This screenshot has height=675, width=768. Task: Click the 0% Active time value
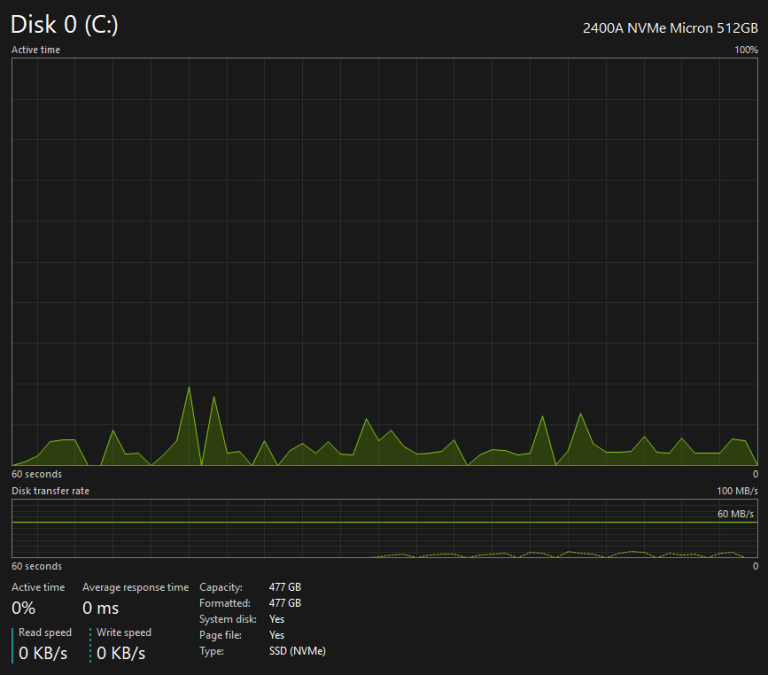tap(23, 608)
